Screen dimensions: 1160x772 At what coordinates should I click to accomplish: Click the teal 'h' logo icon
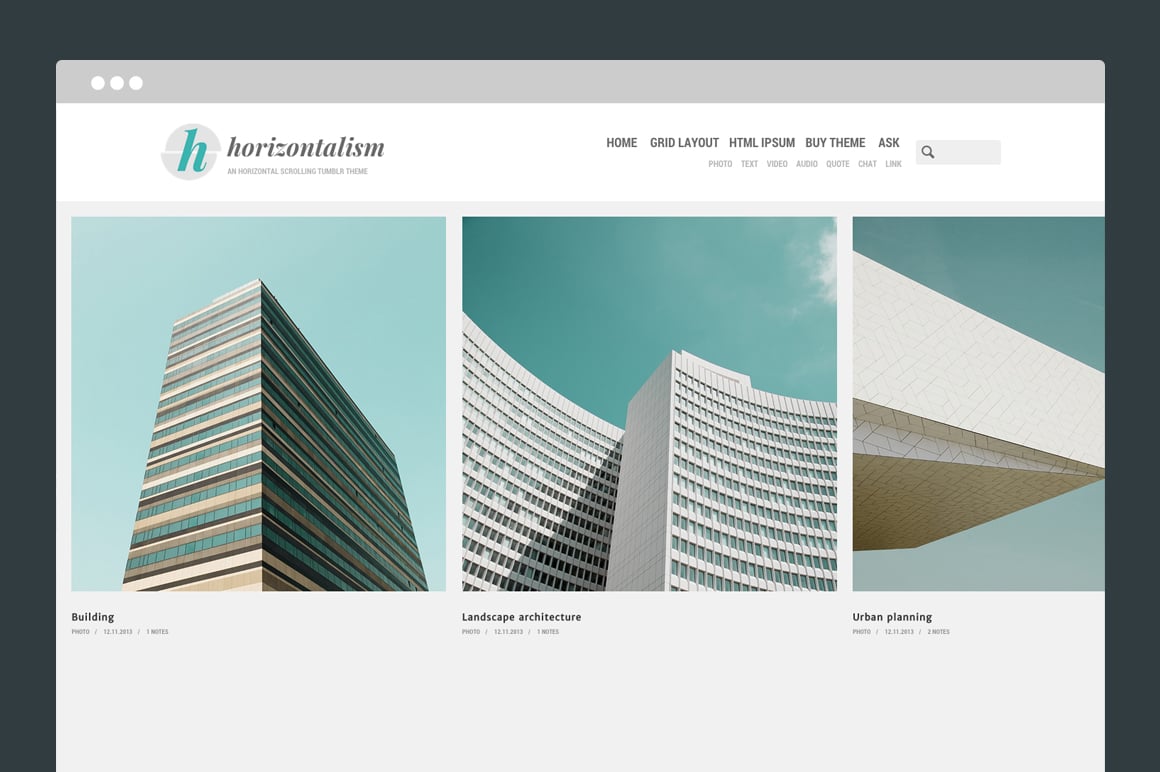click(191, 152)
